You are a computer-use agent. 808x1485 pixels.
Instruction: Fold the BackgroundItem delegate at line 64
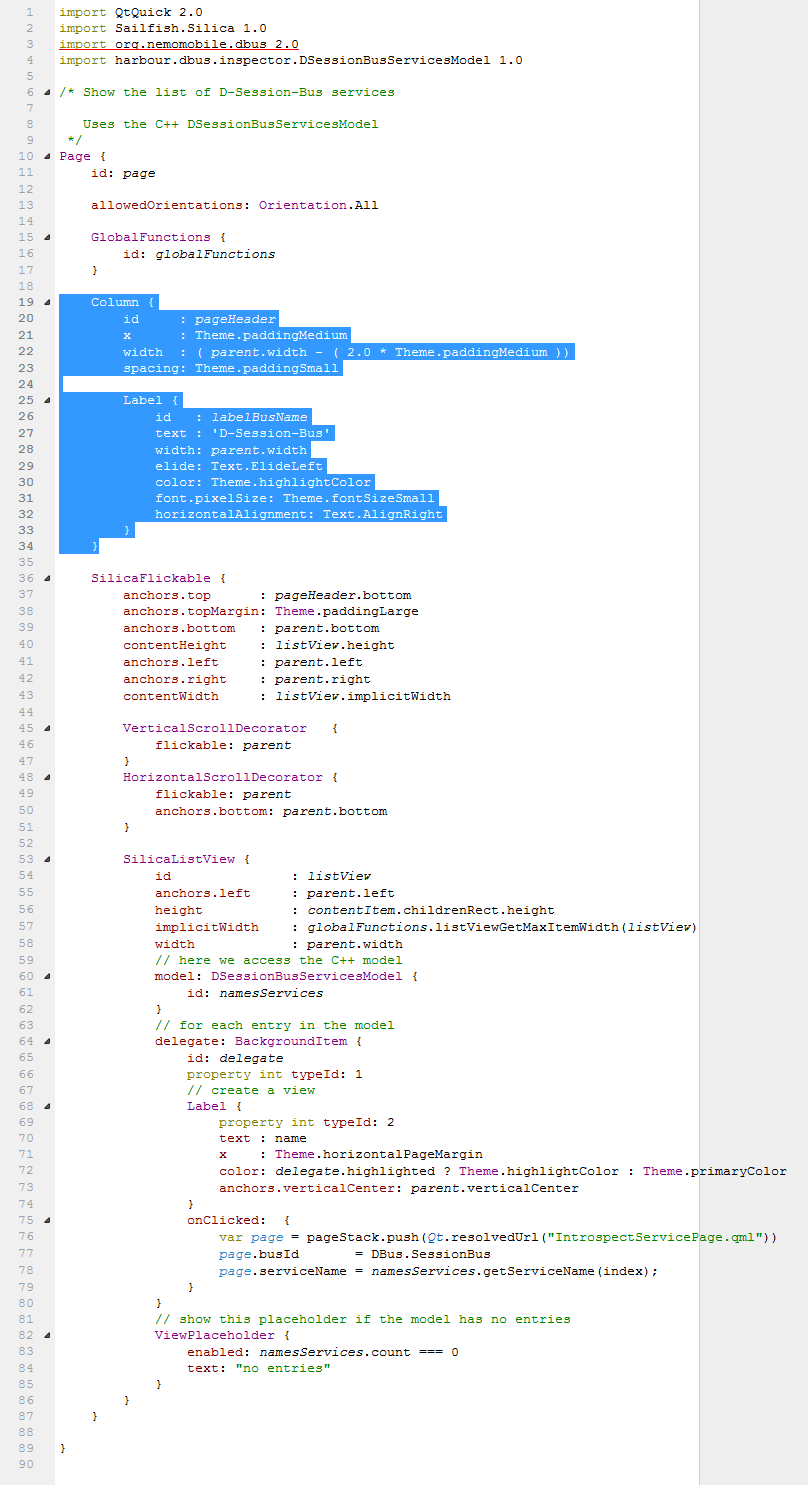click(x=47, y=1041)
